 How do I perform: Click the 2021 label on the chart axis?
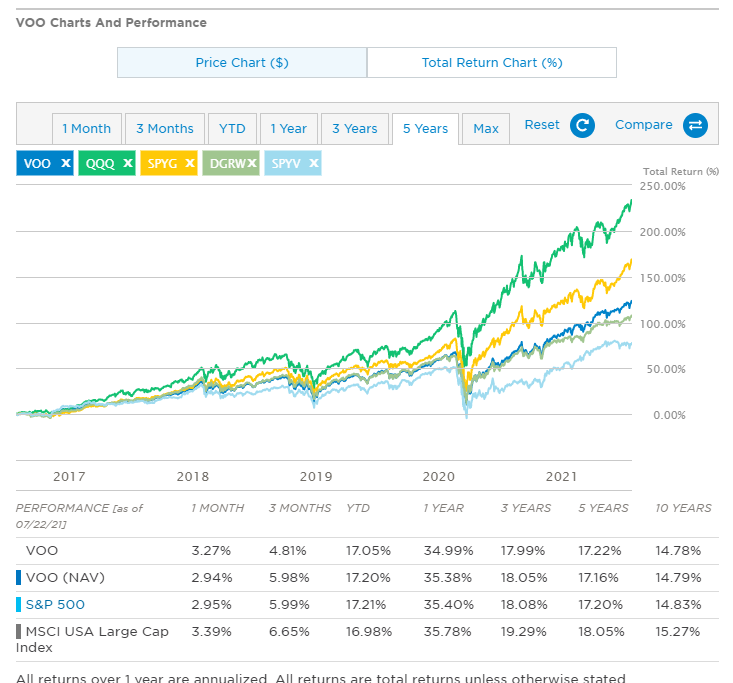coord(561,476)
